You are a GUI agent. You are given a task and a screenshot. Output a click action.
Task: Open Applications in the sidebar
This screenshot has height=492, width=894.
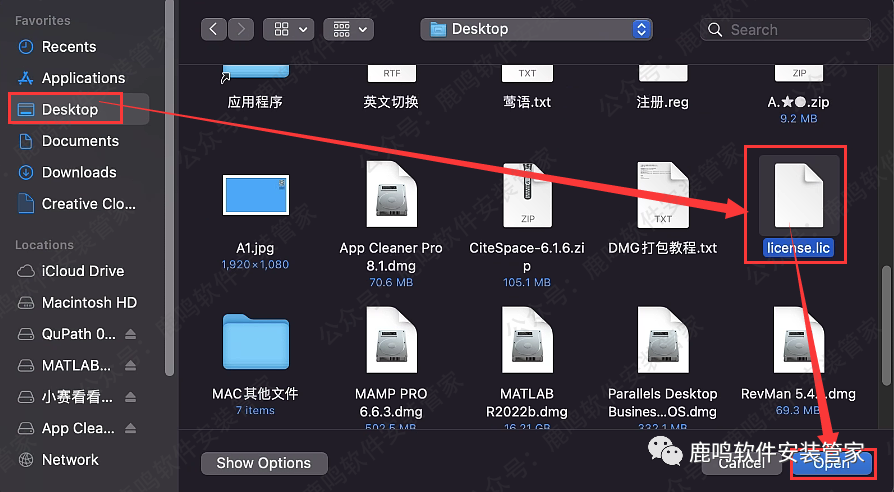tap(83, 78)
